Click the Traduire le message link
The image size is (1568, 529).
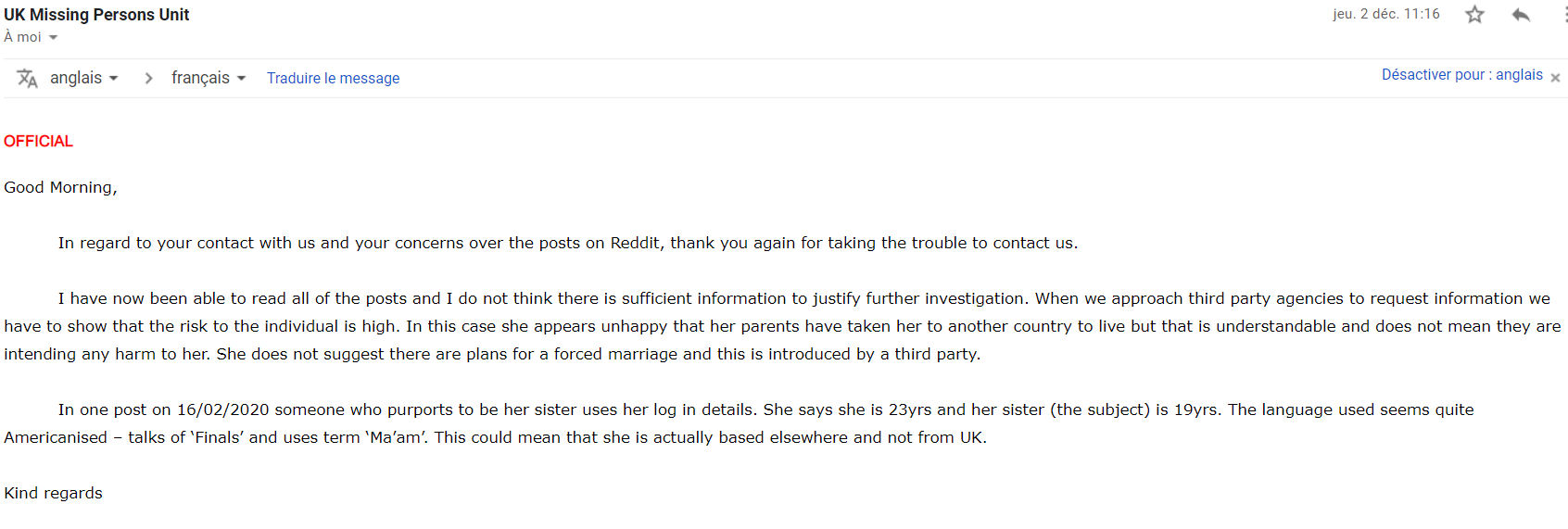pos(334,78)
